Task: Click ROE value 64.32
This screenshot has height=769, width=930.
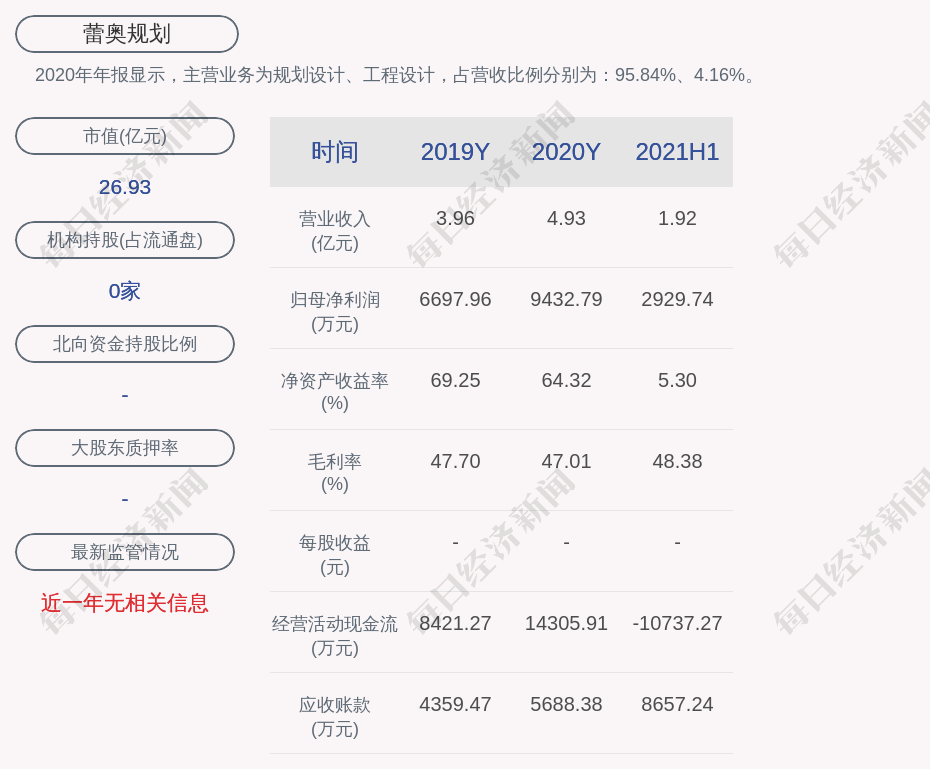Action: tap(566, 380)
